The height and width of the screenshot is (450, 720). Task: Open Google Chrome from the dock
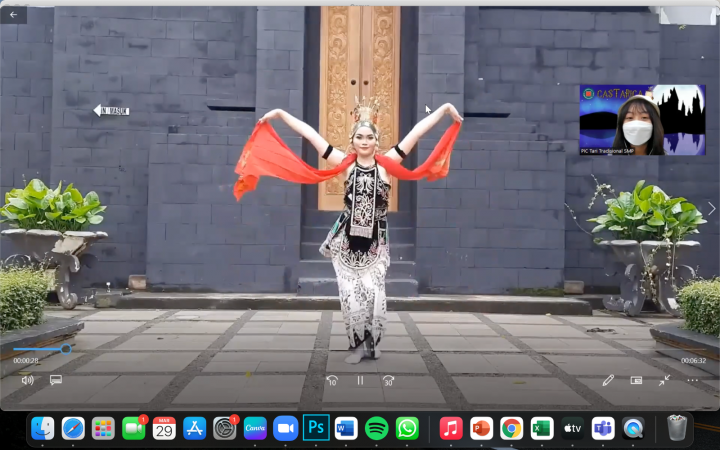click(x=512, y=428)
